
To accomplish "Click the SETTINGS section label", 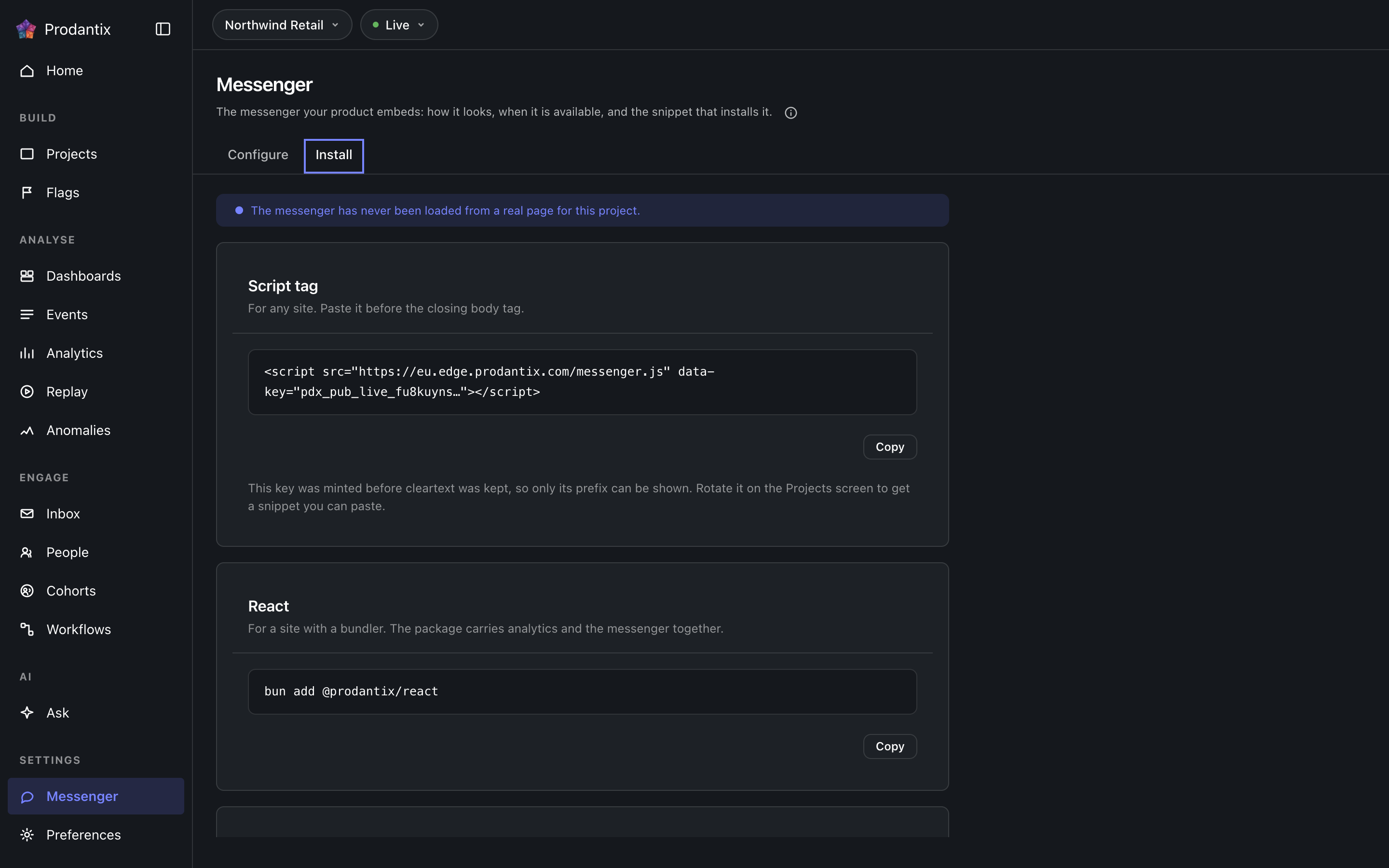I will point(50,760).
